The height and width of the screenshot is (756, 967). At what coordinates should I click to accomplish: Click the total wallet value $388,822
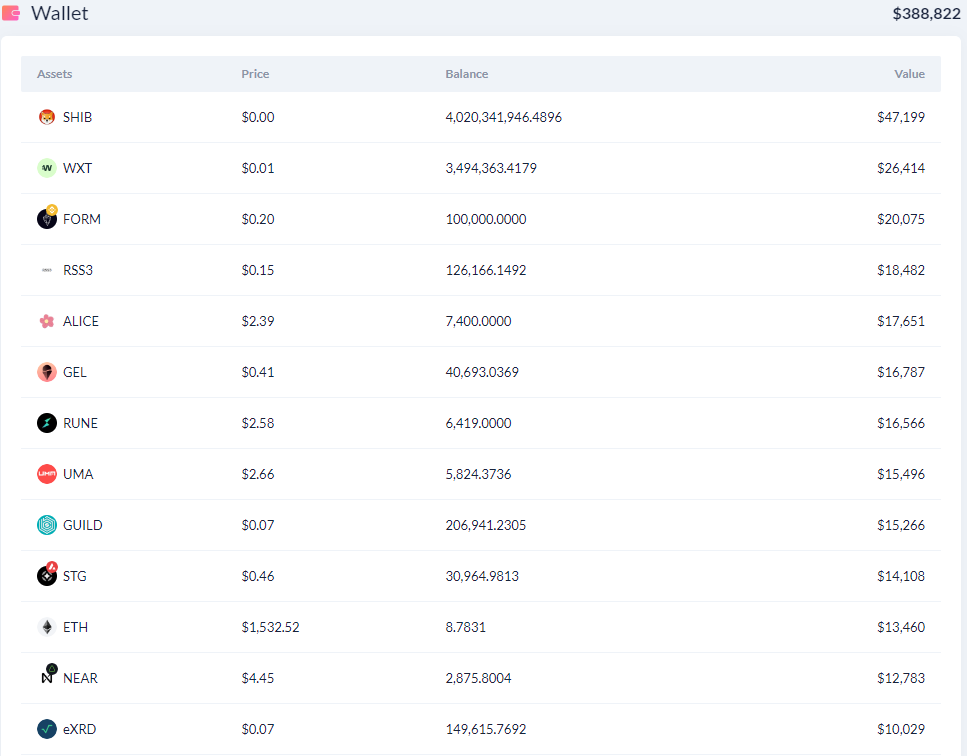click(926, 14)
